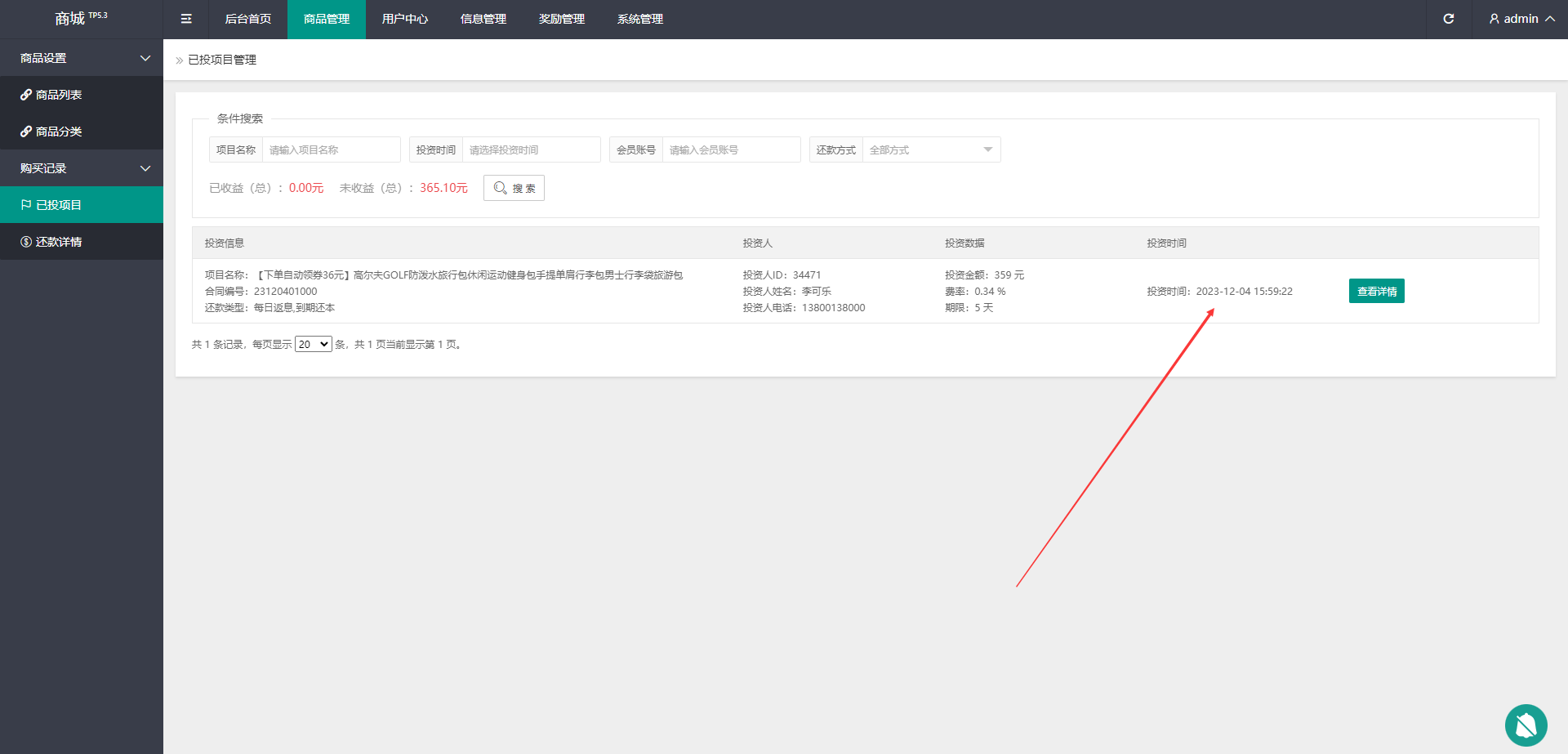Click the sidebar collapse hamburger icon

coord(186,19)
